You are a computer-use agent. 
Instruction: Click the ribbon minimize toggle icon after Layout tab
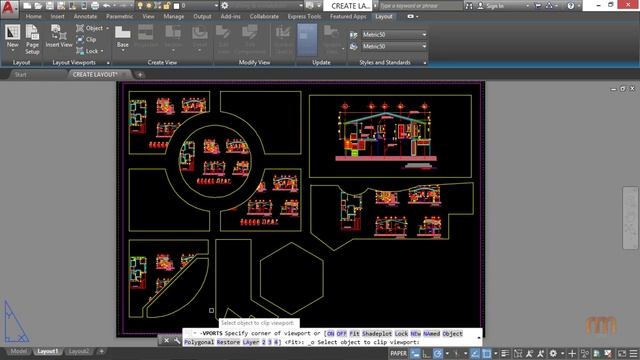tap(411, 16)
